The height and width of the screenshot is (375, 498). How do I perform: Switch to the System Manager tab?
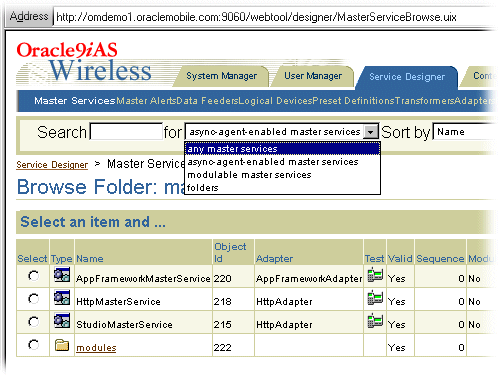pyautogui.click(x=222, y=76)
